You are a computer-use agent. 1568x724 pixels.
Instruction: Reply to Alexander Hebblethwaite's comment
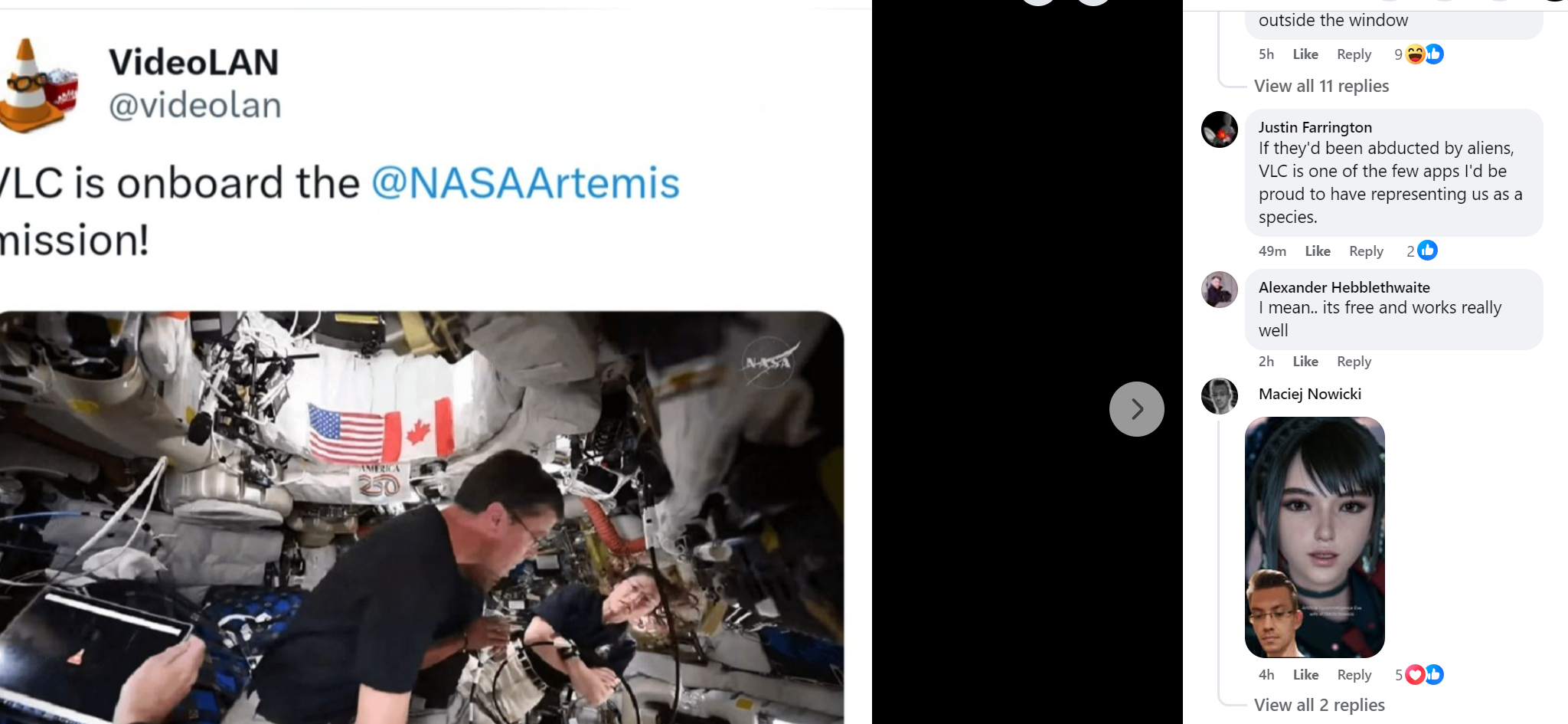(x=1354, y=362)
